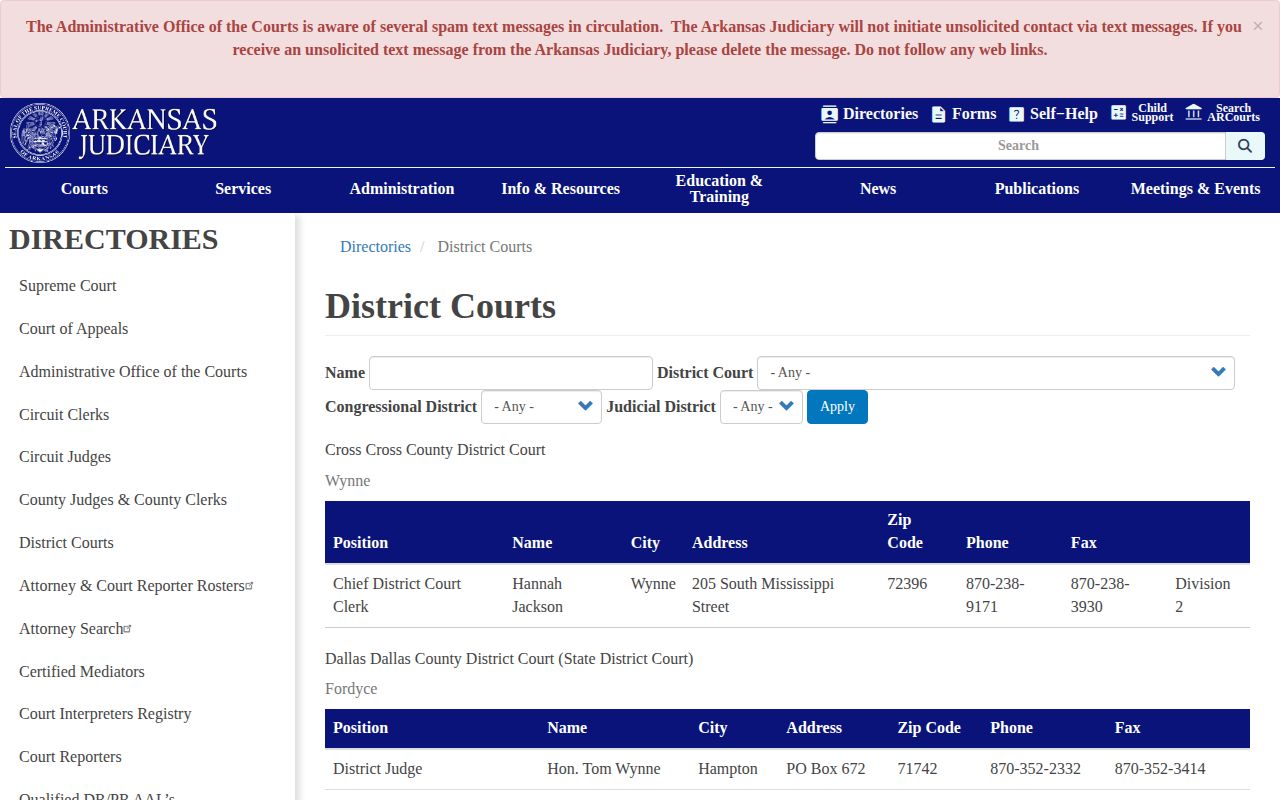The height and width of the screenshot is (800, 1280).
Task: Click the magnifying glass search button
Action: (1245, 146)
